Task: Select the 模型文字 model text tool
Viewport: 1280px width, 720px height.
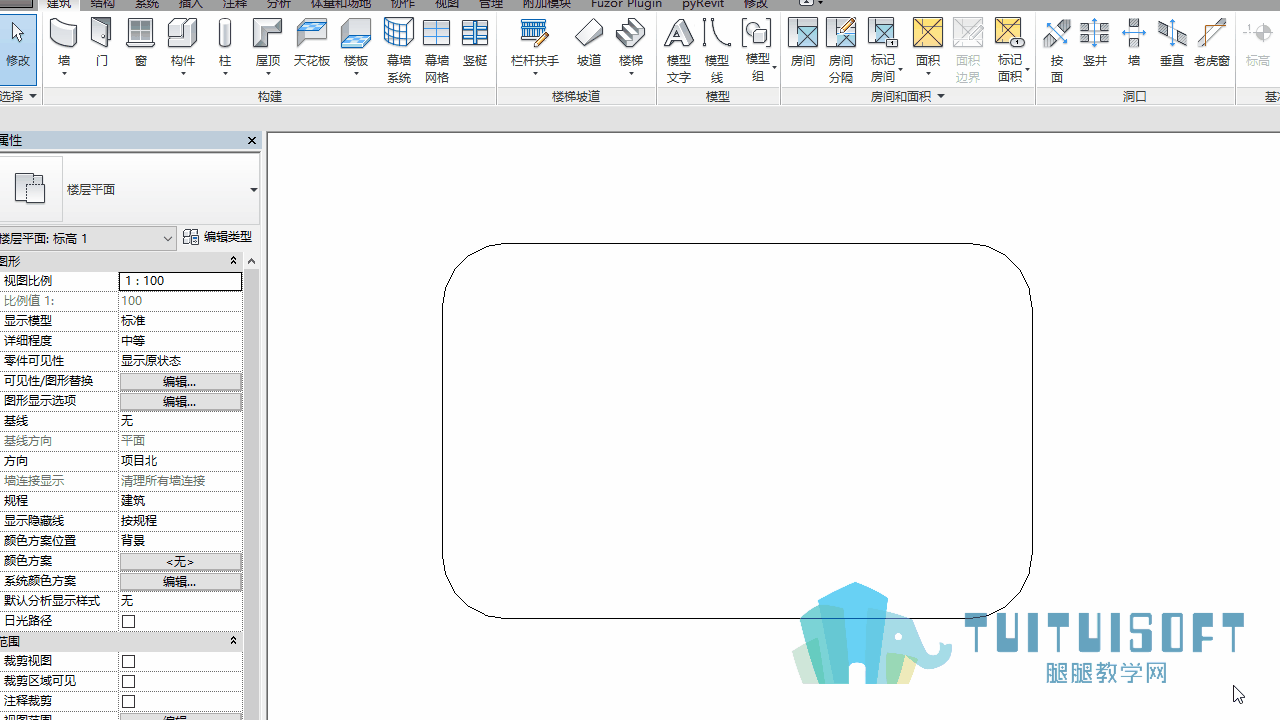Action: 679,50
